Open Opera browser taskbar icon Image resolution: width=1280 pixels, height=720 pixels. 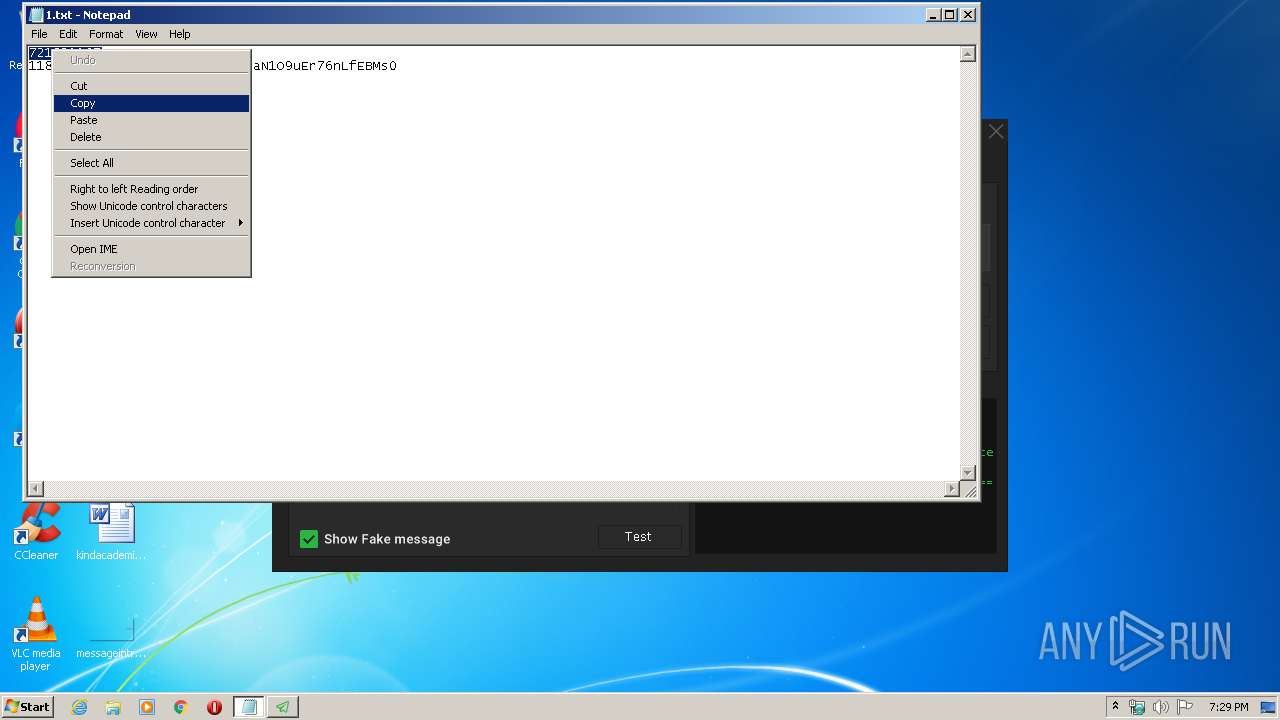click(214, 707)
